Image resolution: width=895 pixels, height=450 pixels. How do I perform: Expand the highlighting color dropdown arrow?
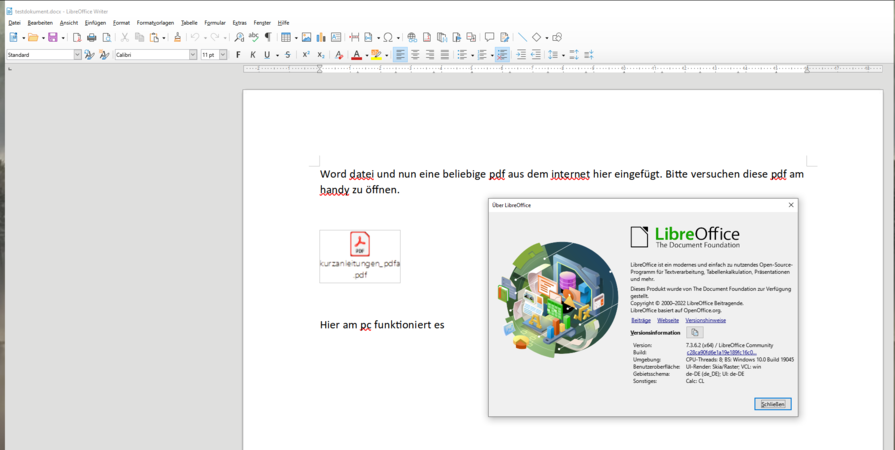[x=386, y=55]
